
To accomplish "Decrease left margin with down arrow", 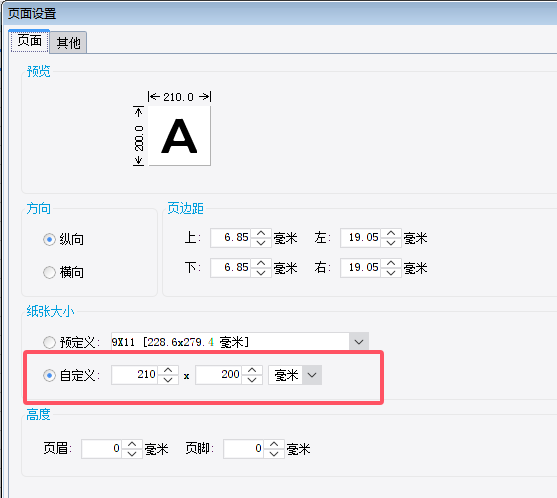I will click(391, 243).
